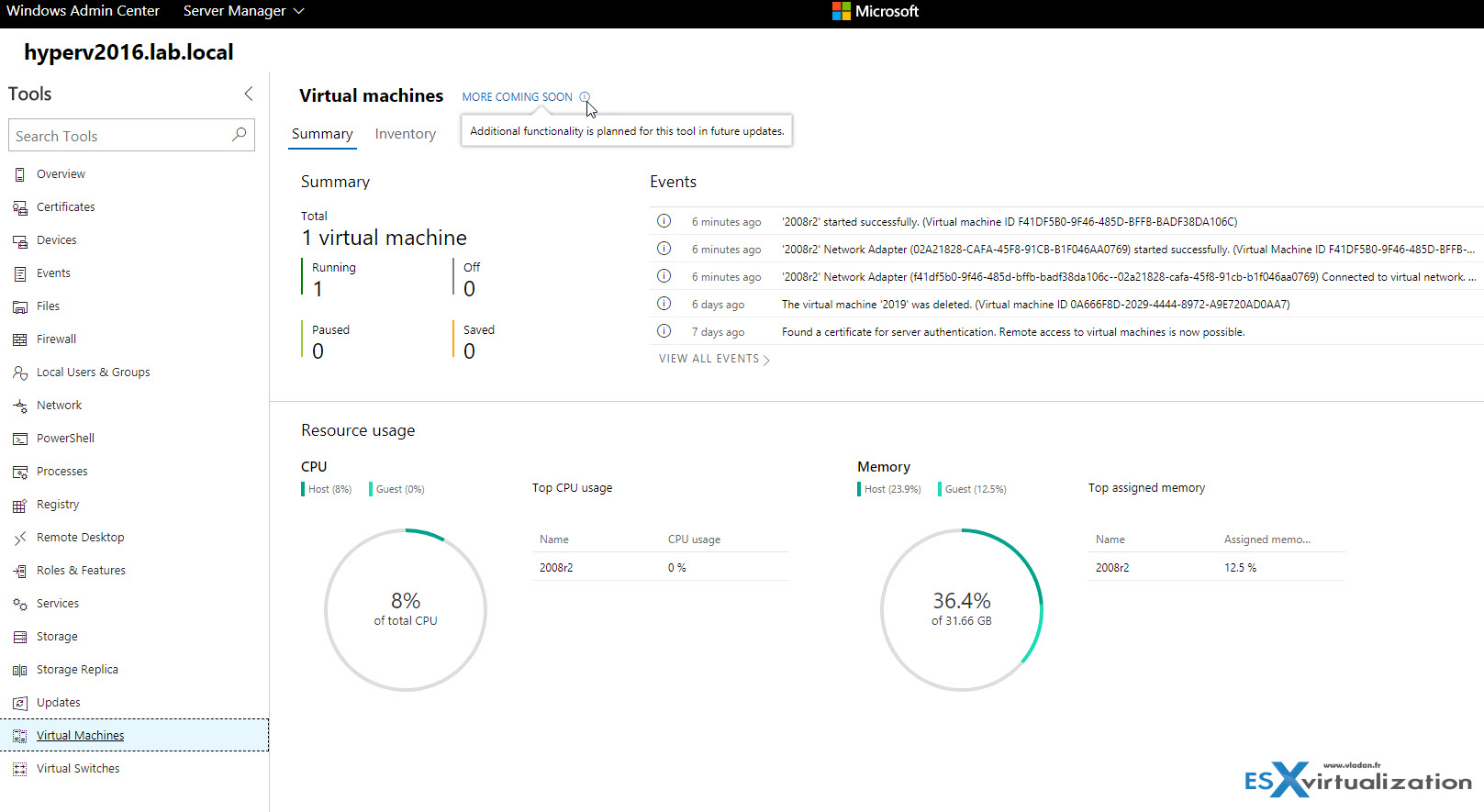1484x812 pixels.
Task: Click the CPU usage column header
Action: tap(694, 539)
